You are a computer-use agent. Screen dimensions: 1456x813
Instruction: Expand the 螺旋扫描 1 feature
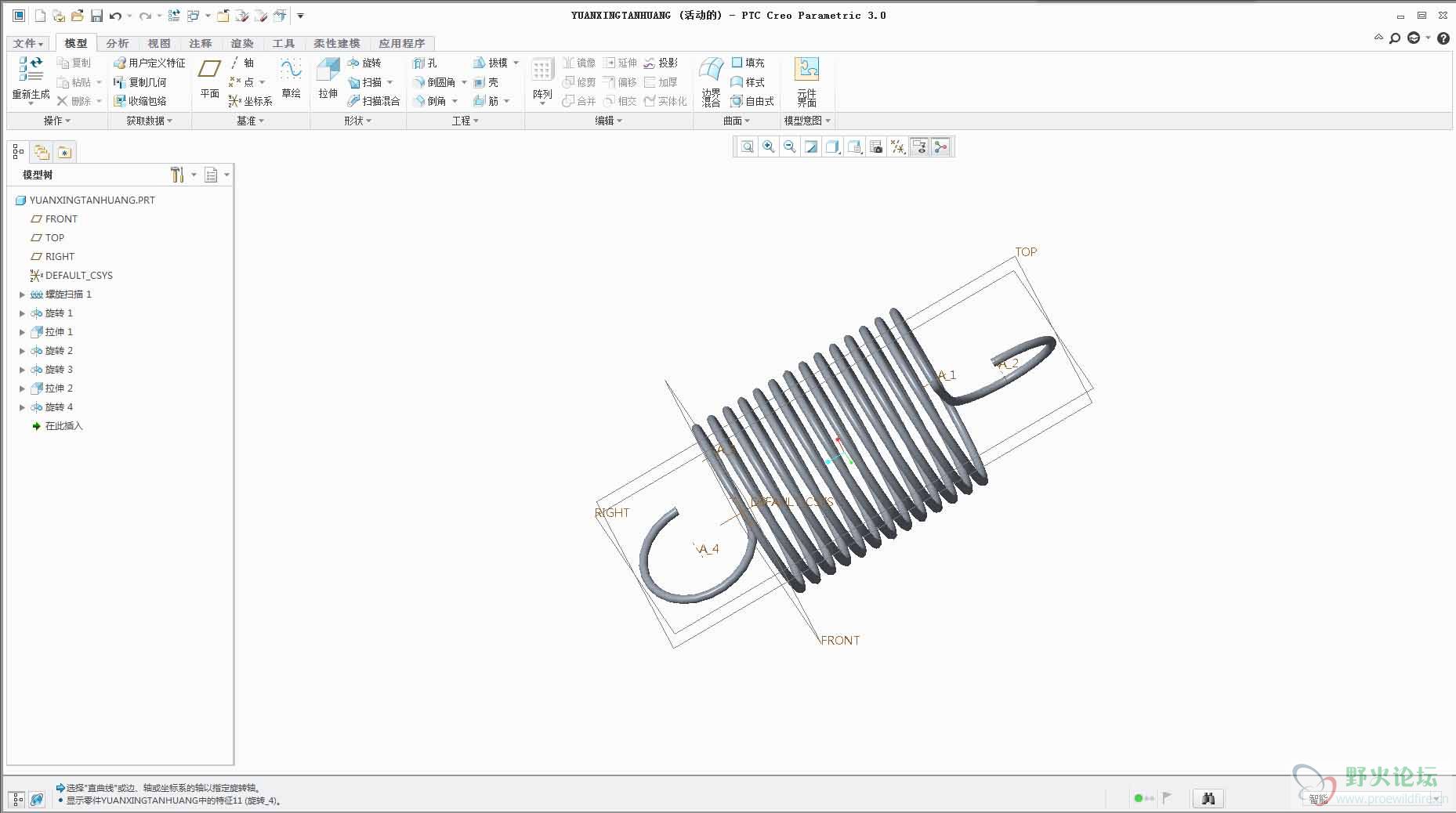click(x=22, y=294)
